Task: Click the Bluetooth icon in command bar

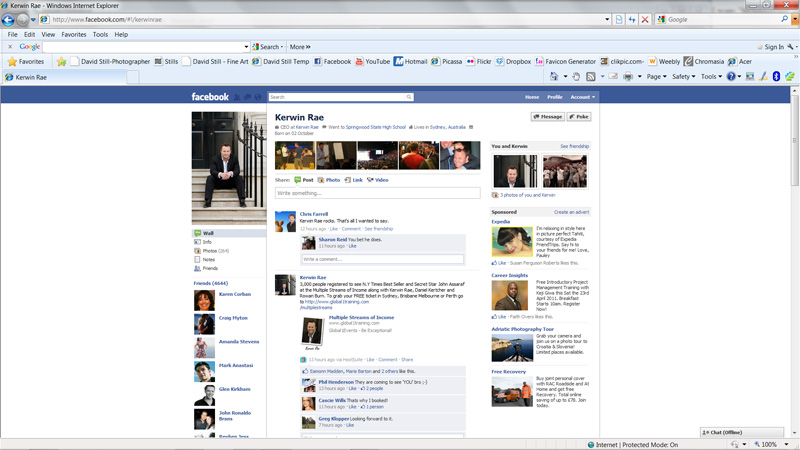Action: pyautogui.click(x=776, y=77)
